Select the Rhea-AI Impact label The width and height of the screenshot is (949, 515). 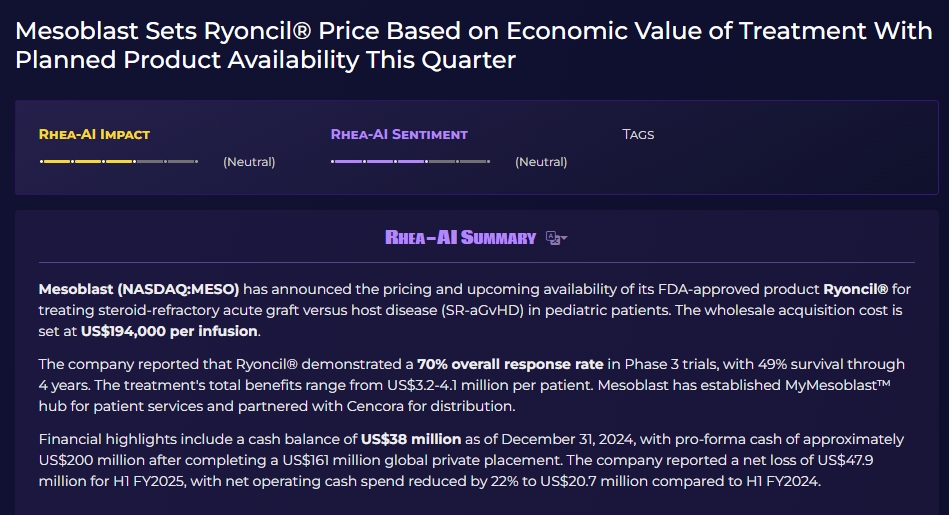click(94, 134)
